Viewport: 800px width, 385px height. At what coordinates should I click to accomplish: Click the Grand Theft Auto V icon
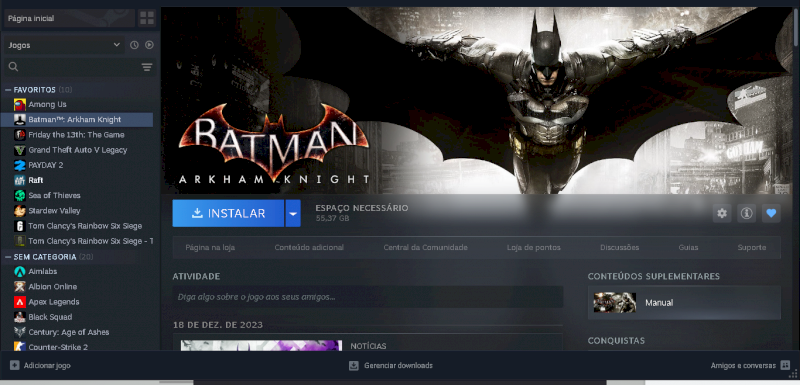pos(20,150)
